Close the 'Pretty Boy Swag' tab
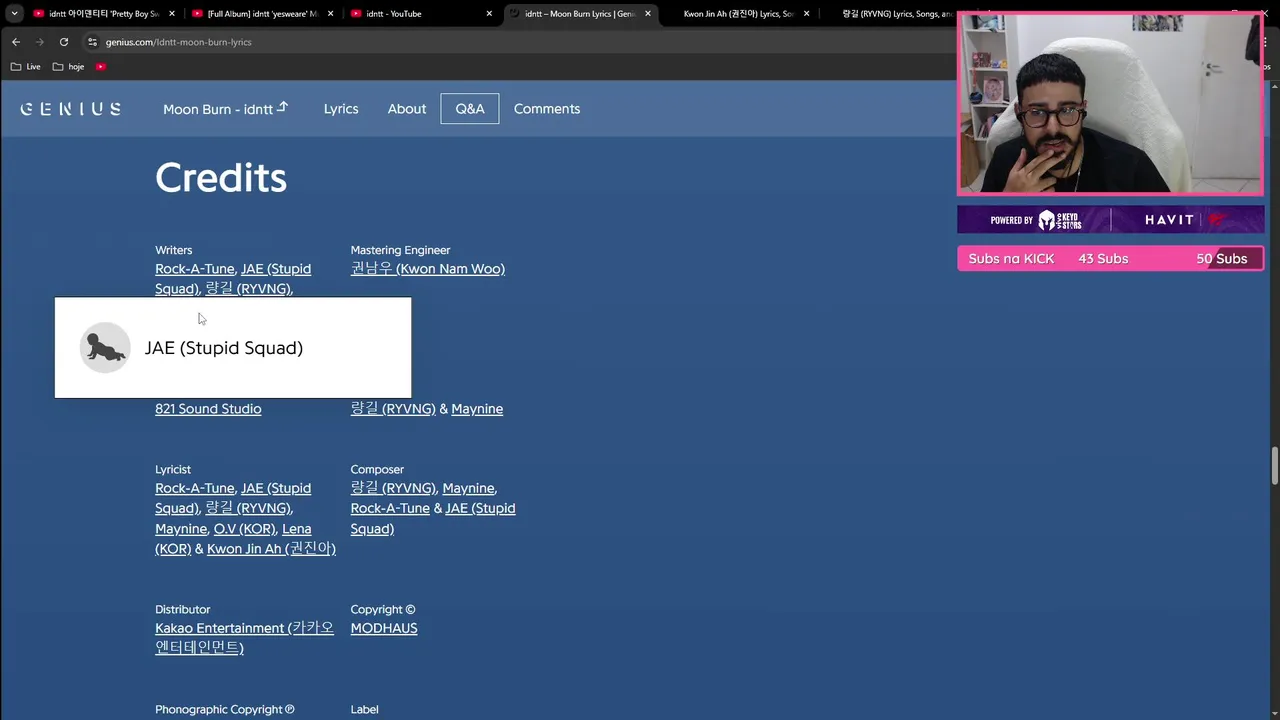 [172, 14]
